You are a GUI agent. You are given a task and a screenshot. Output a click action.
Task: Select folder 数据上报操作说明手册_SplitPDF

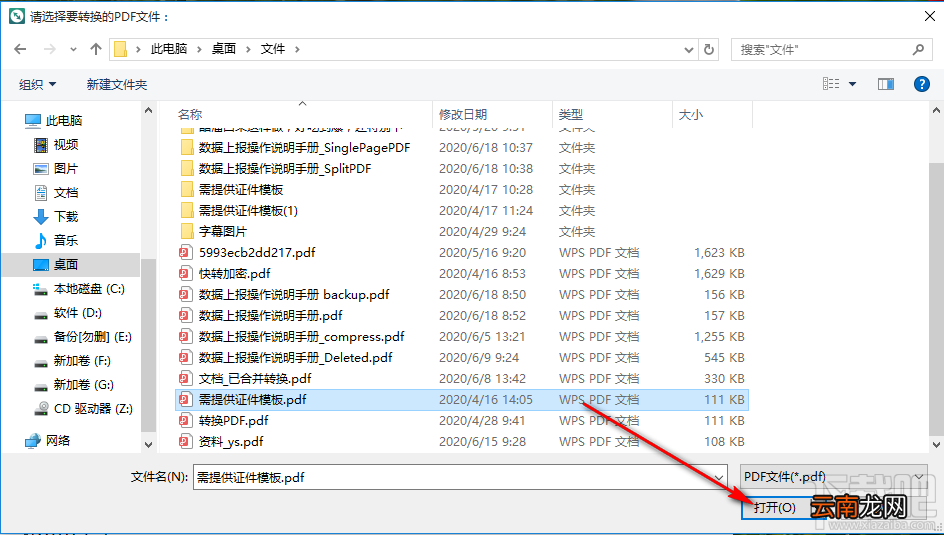285,169
